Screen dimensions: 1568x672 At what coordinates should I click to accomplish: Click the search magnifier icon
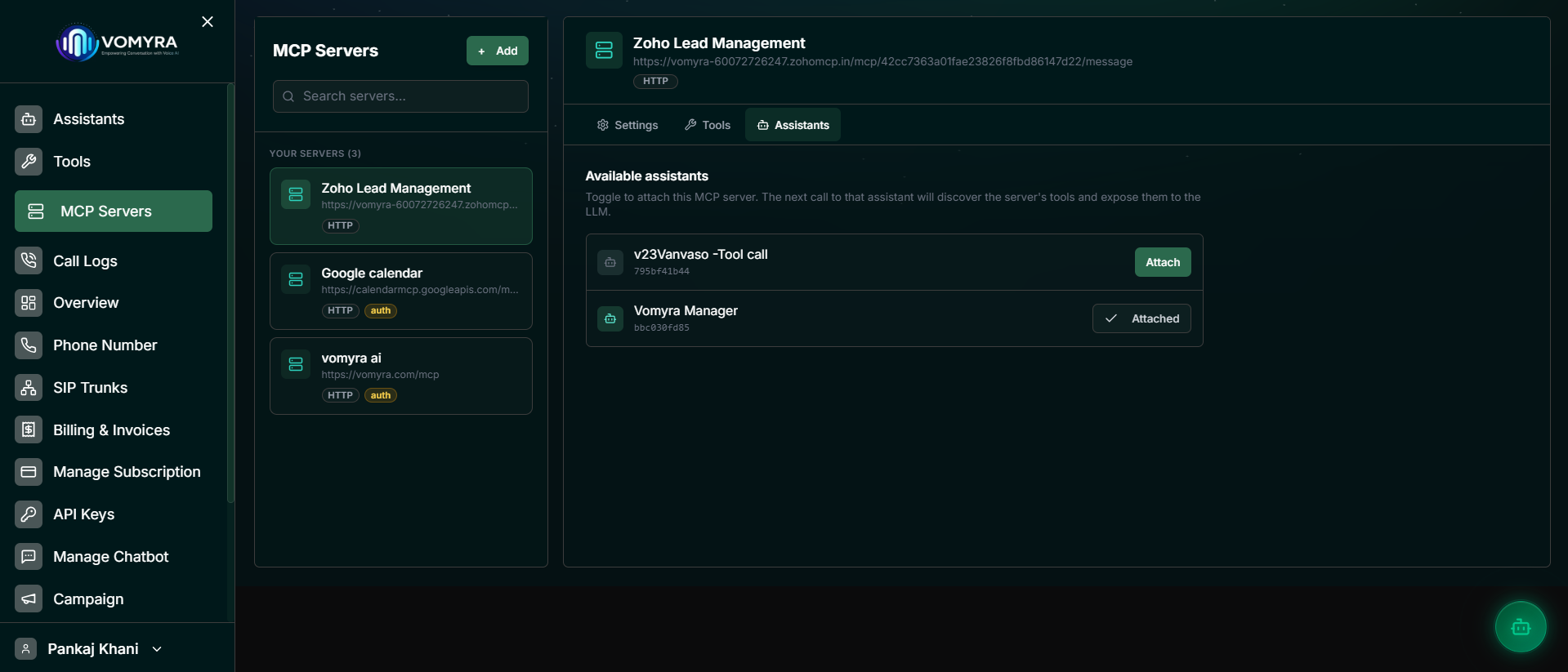click(x=288, y=96)
